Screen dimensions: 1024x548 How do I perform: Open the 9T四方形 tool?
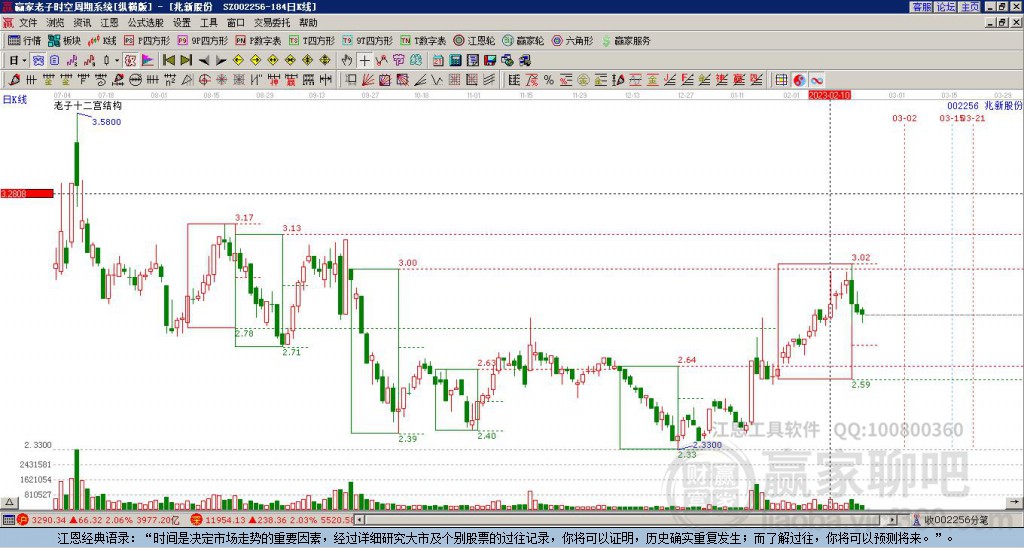368,40
